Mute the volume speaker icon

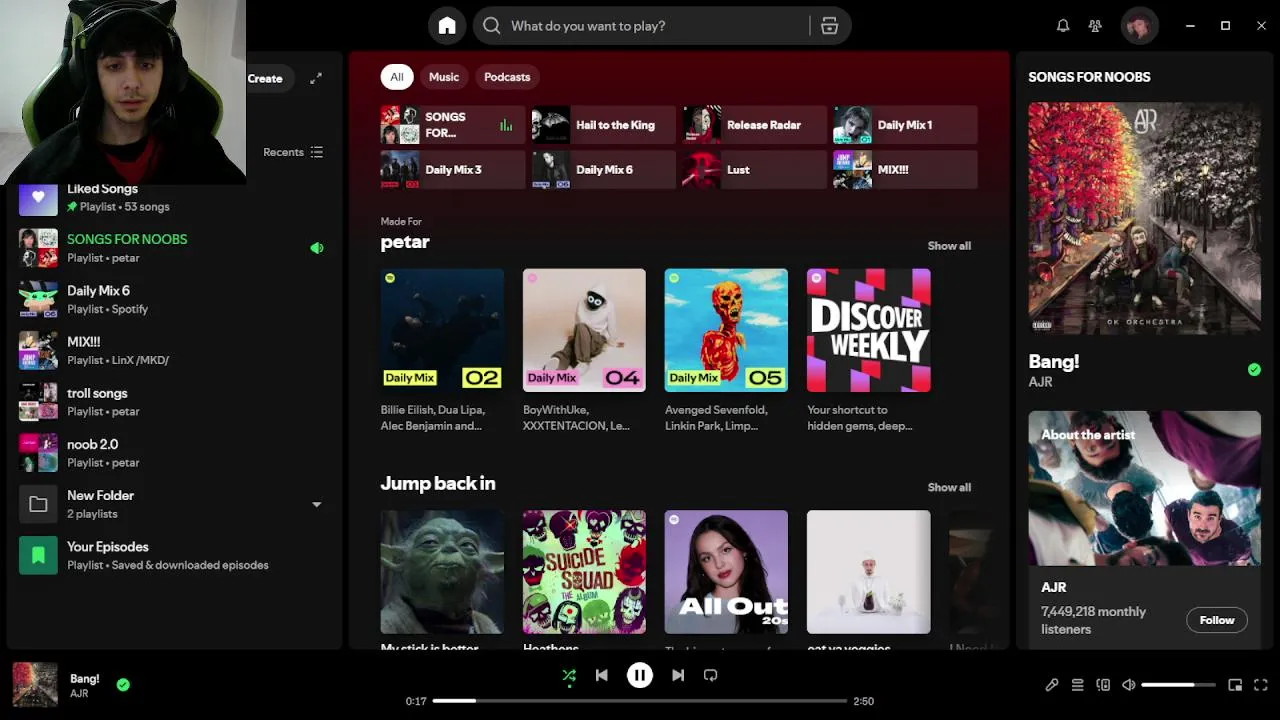[1129, 685]
